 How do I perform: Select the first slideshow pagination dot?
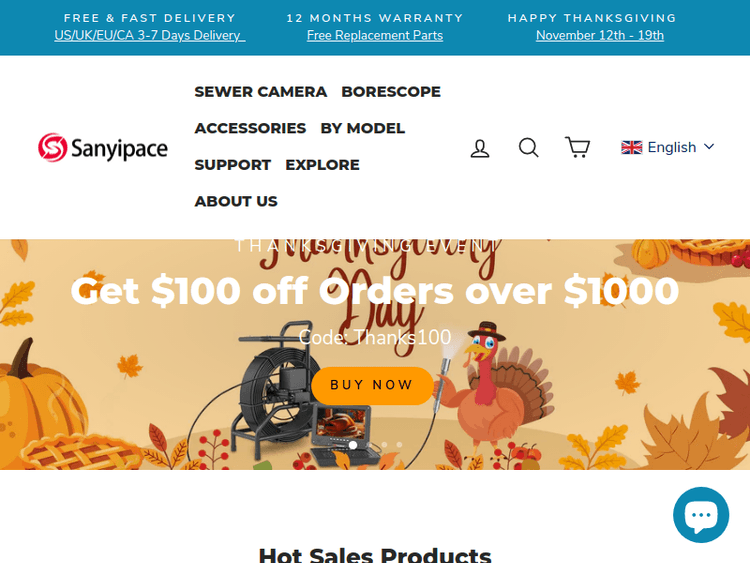click(353, 445)
